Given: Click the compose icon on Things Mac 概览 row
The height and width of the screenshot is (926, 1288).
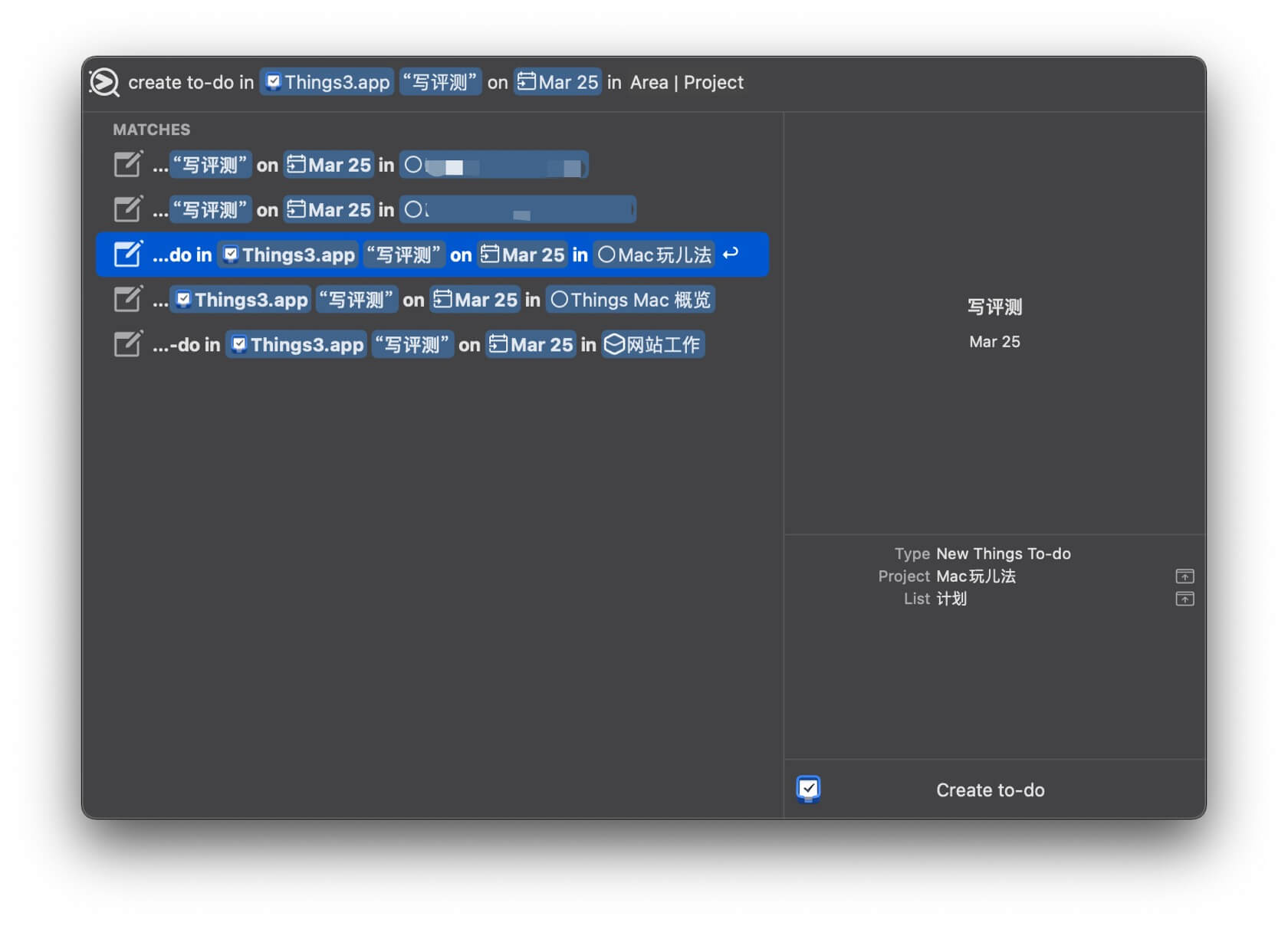Looking at the screenshot, I should pyautogui.click(x=128, y=299).
